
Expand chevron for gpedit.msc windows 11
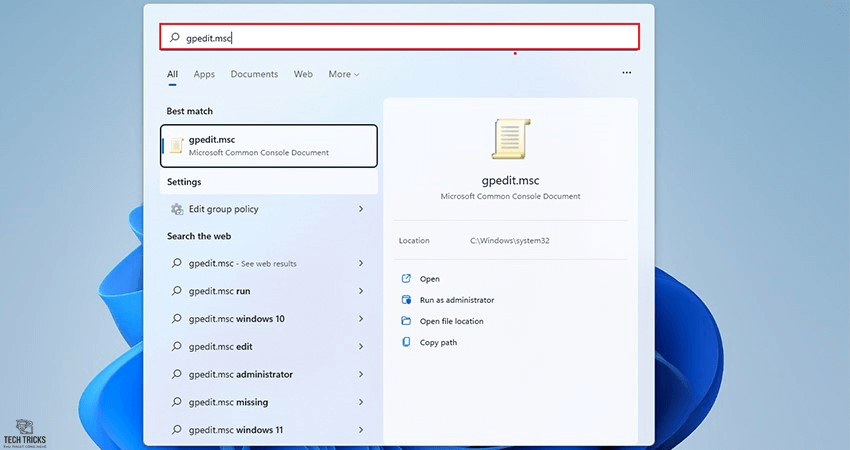tap(361, 430)
